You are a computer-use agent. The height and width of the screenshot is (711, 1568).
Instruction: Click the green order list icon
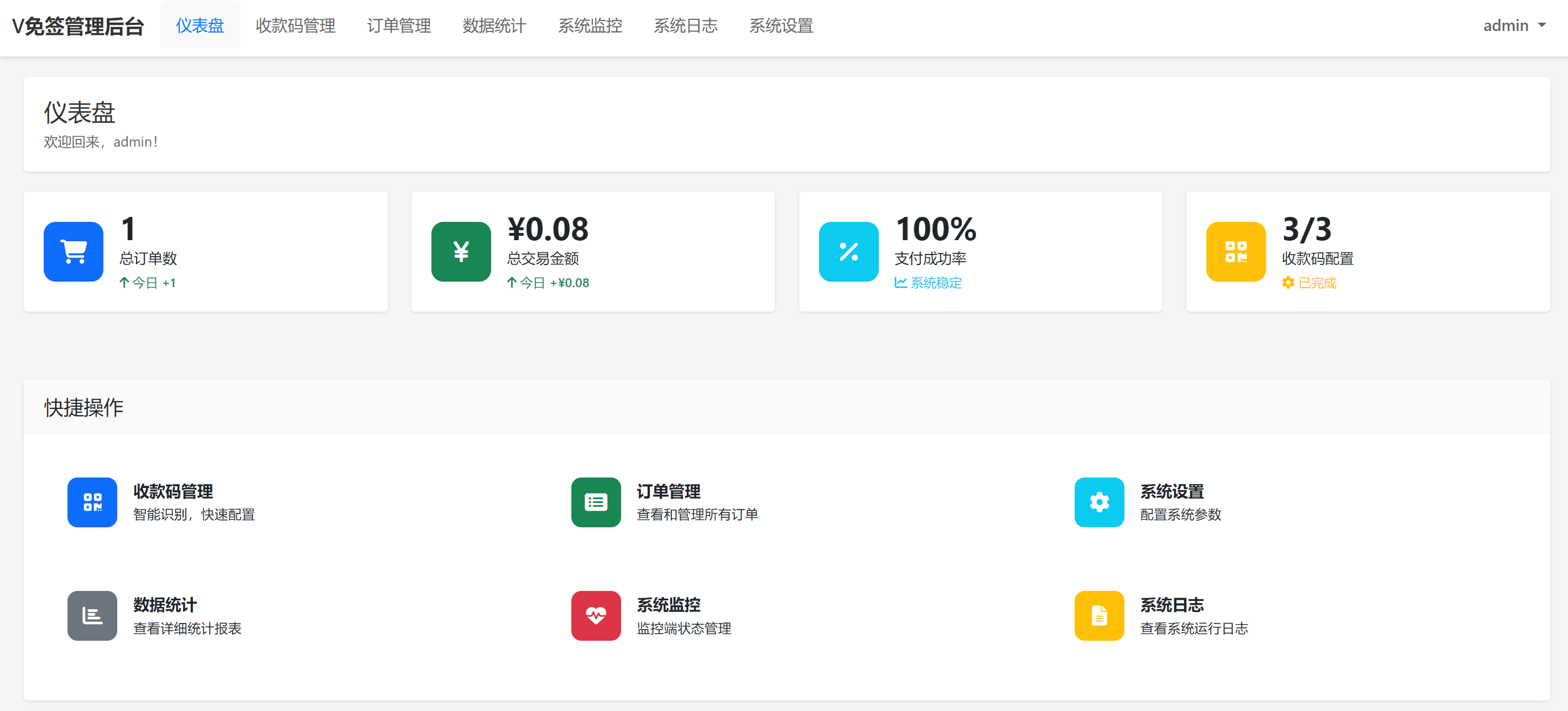[596, 502]
